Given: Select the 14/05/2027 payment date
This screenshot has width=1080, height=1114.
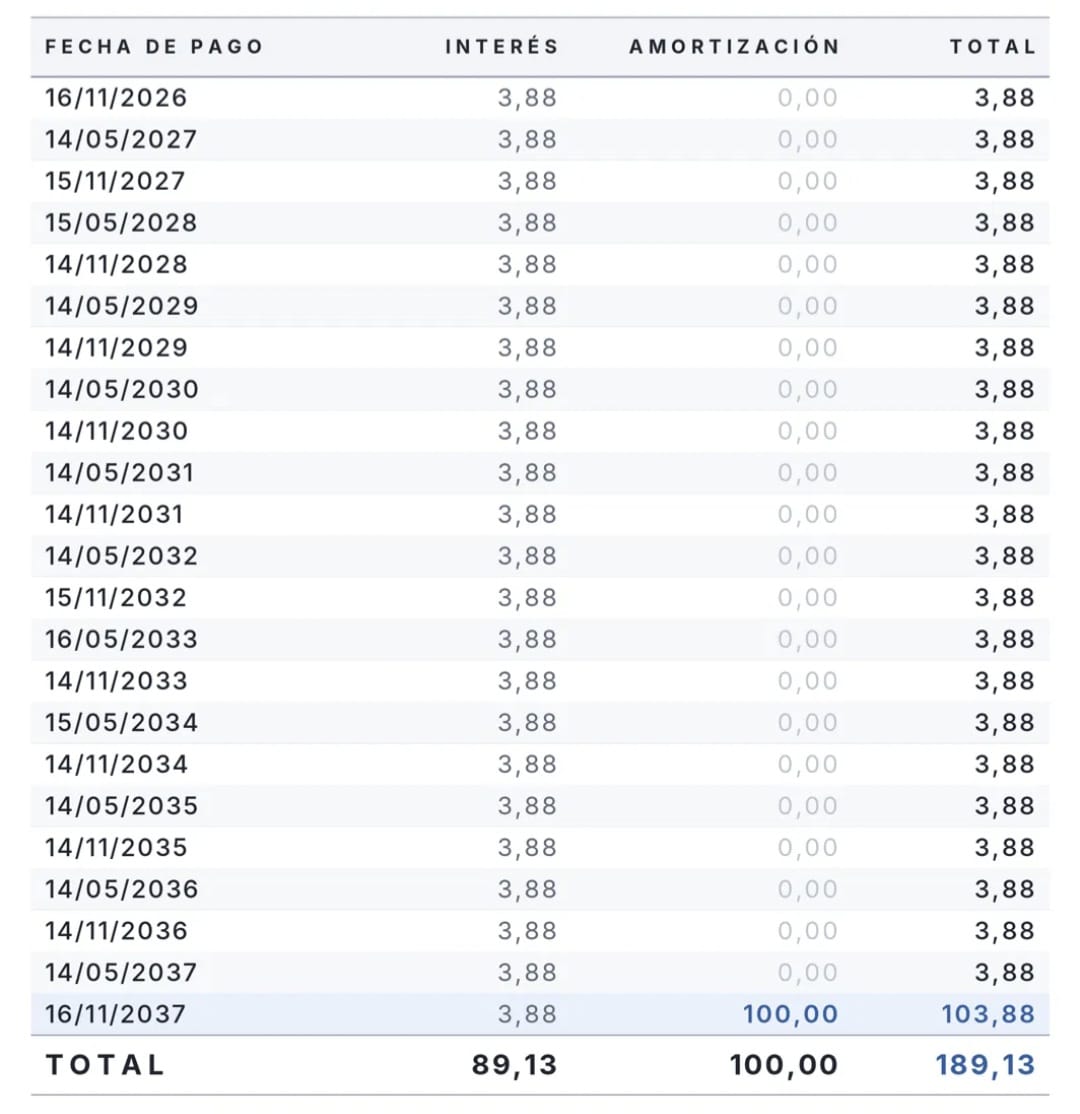Looking at the screenshot, I should (121, 139).
